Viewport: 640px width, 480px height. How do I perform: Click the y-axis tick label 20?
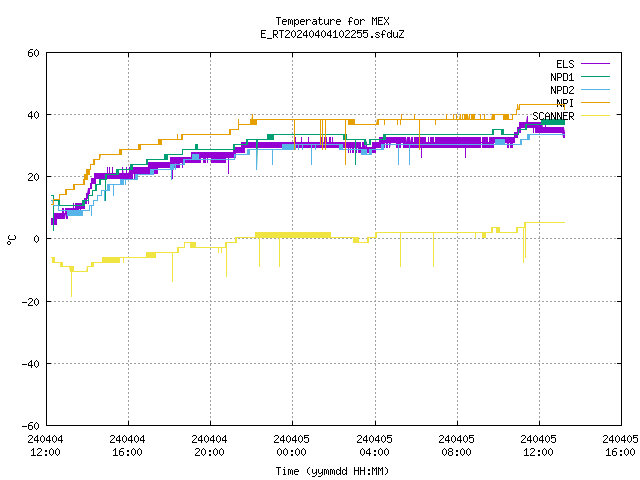click(33, 177)
